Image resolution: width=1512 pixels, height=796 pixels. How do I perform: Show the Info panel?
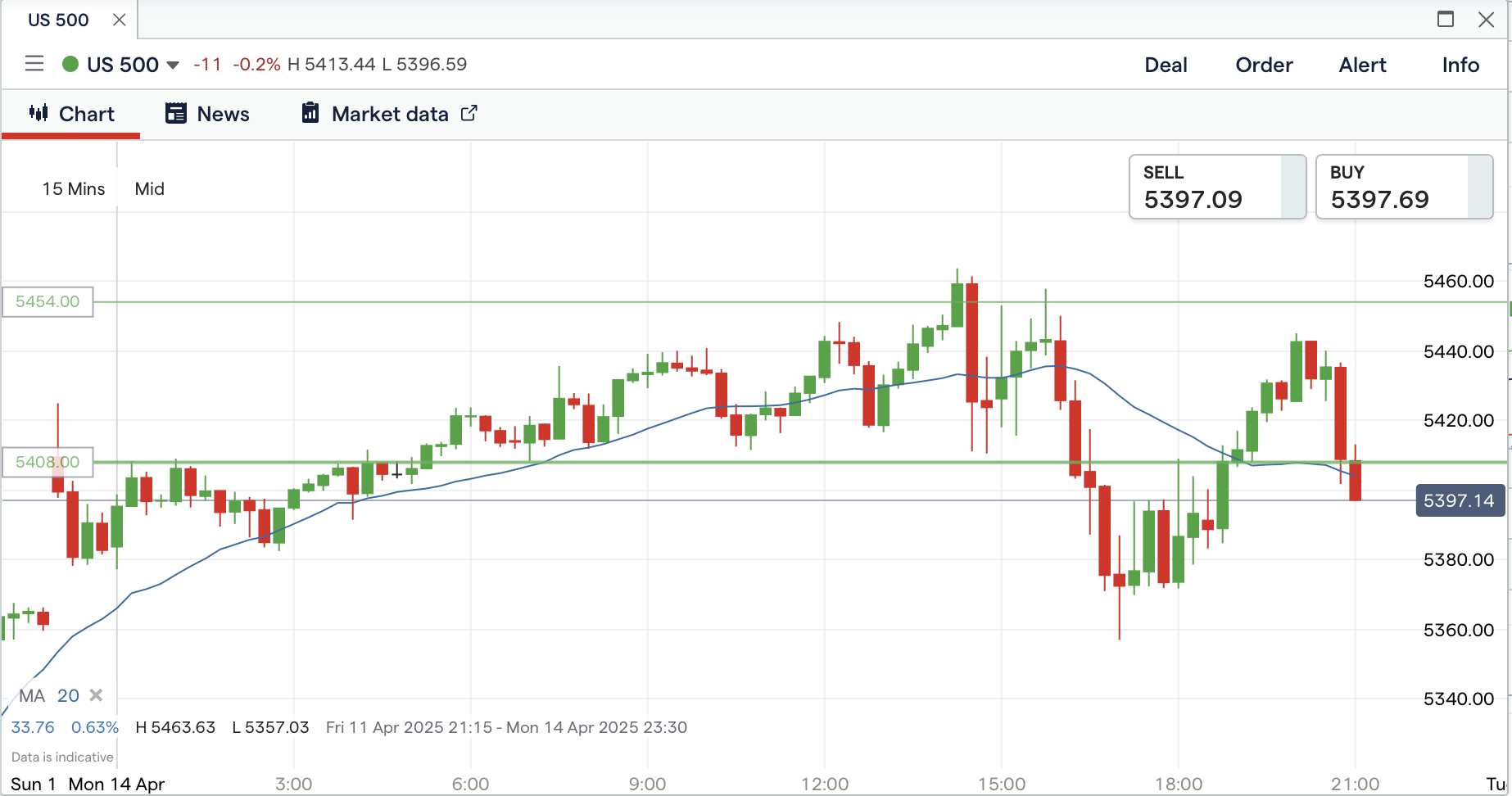(1460, 65)
